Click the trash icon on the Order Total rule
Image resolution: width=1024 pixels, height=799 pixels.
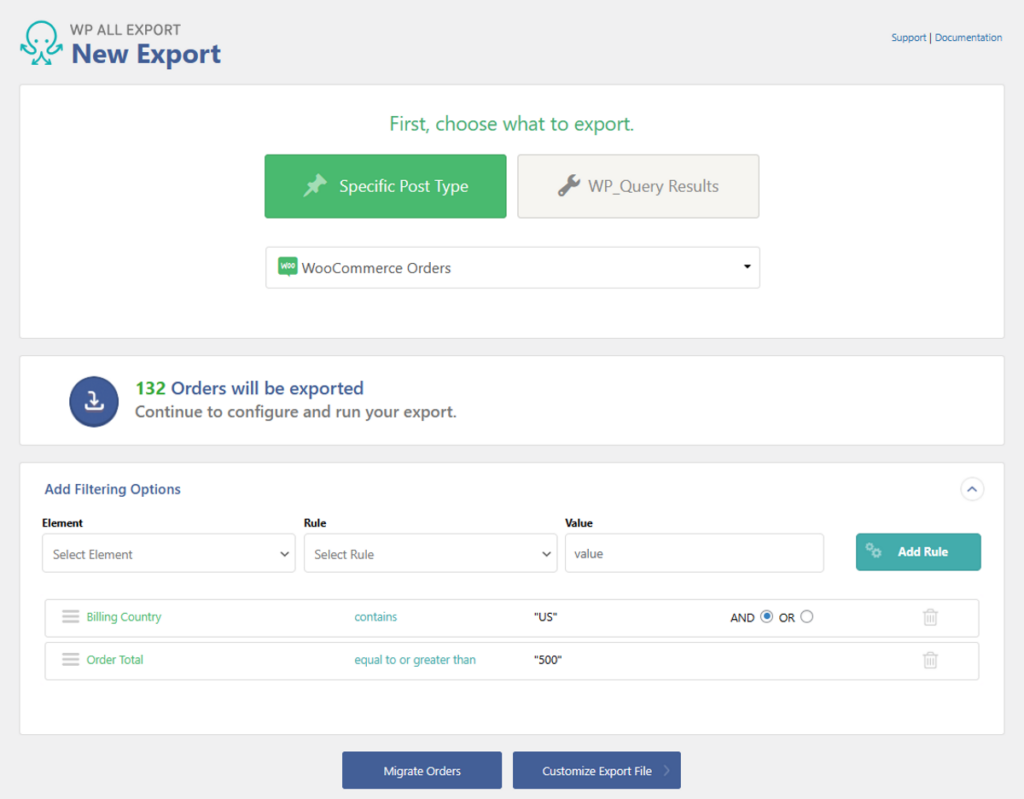931,660
